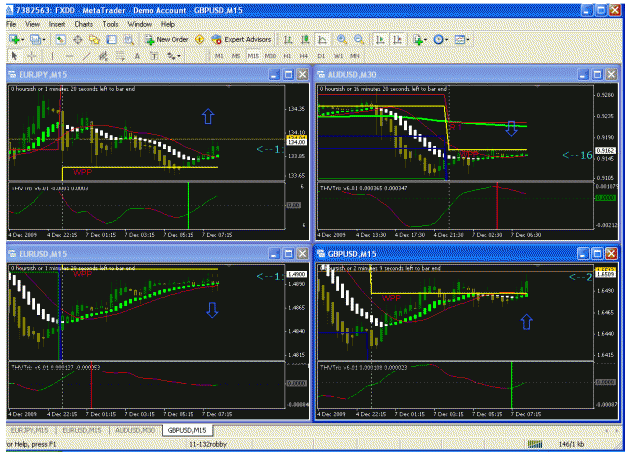Switch timeframe to M5
The height and width of the screenshot is (452, 625).
(236, 56)
